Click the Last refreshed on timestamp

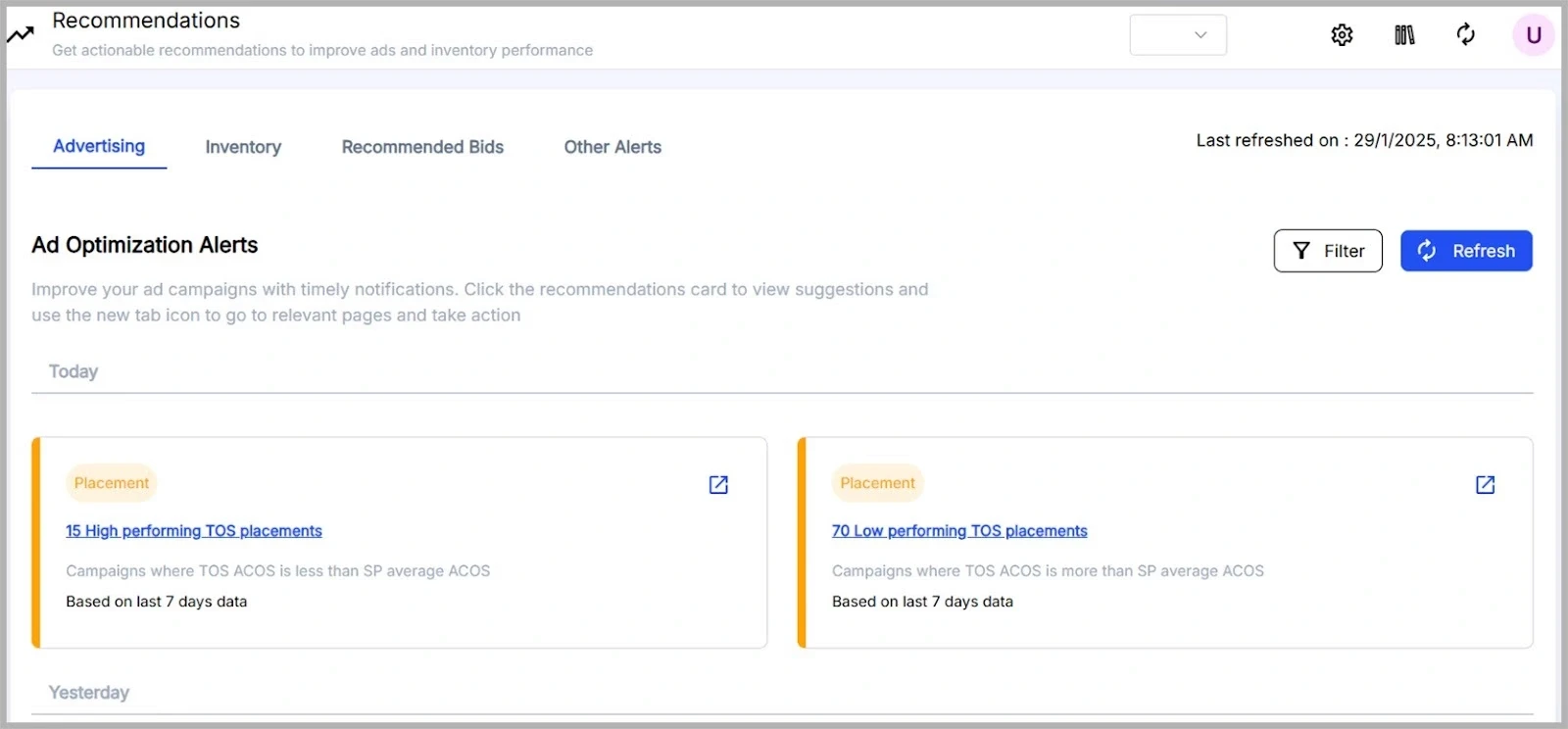(1364, 140)
